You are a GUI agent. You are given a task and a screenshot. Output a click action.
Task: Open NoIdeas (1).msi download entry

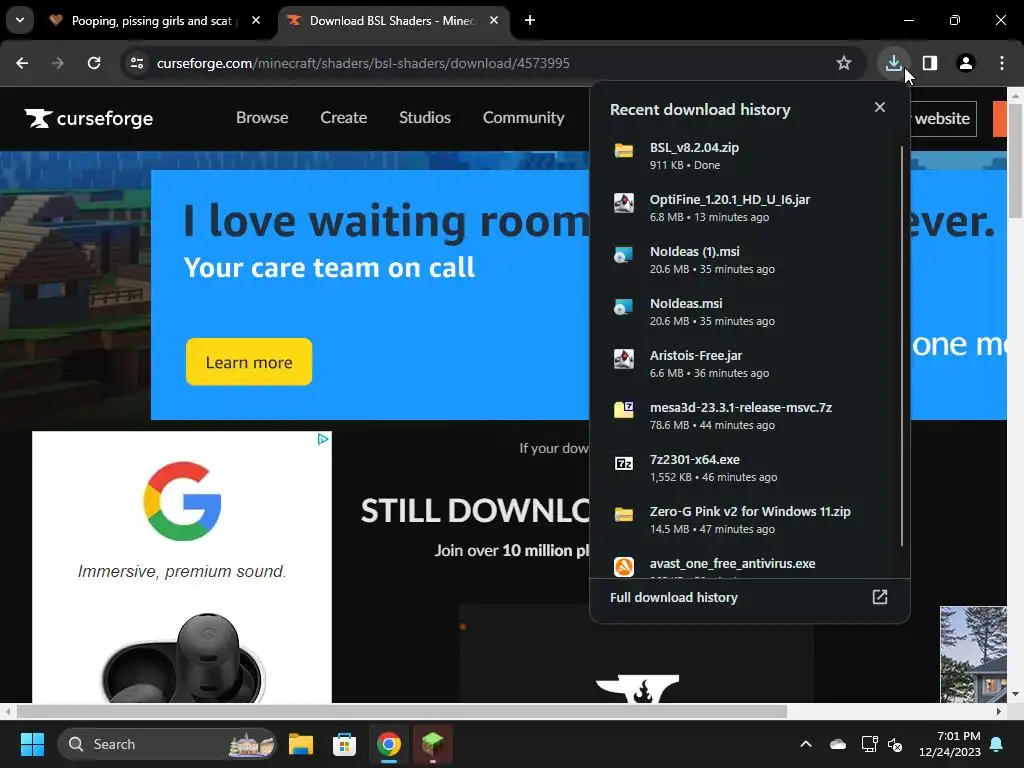[745, 259]
